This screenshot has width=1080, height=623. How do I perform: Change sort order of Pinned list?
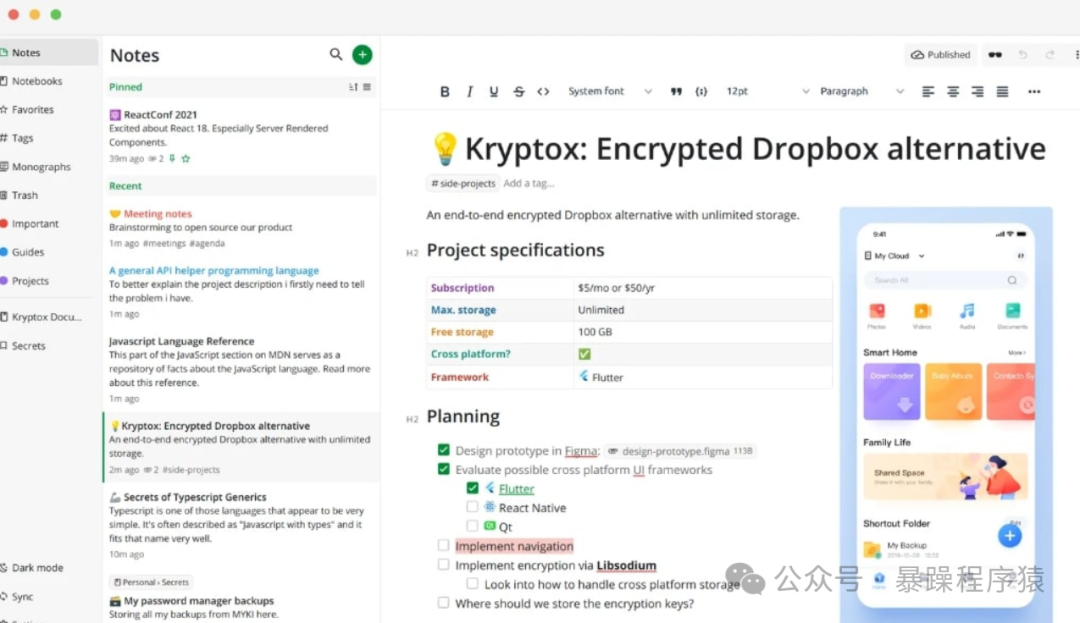coord(353,87)
